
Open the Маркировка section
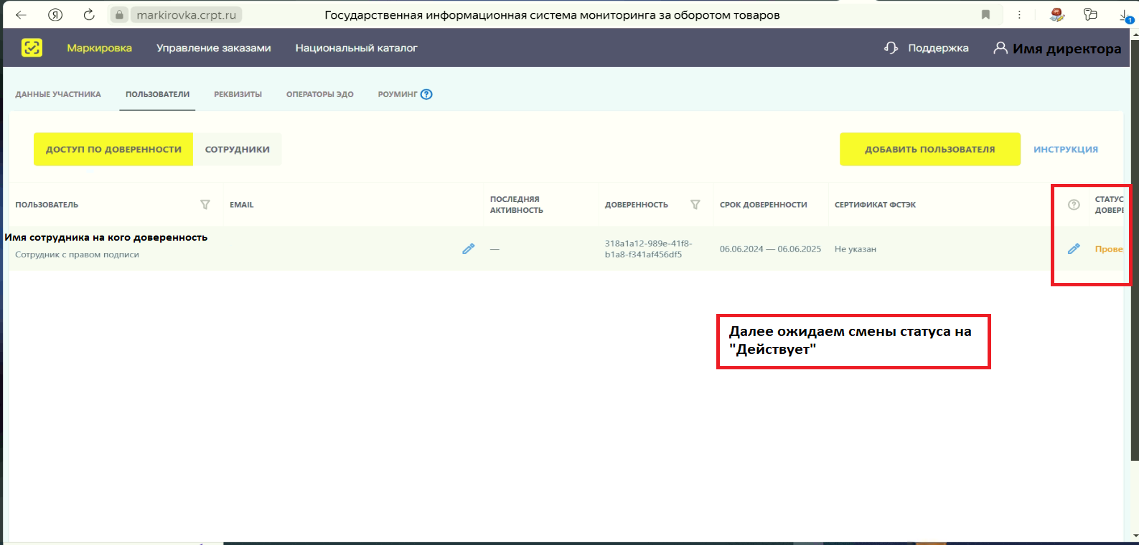(100, 48)
